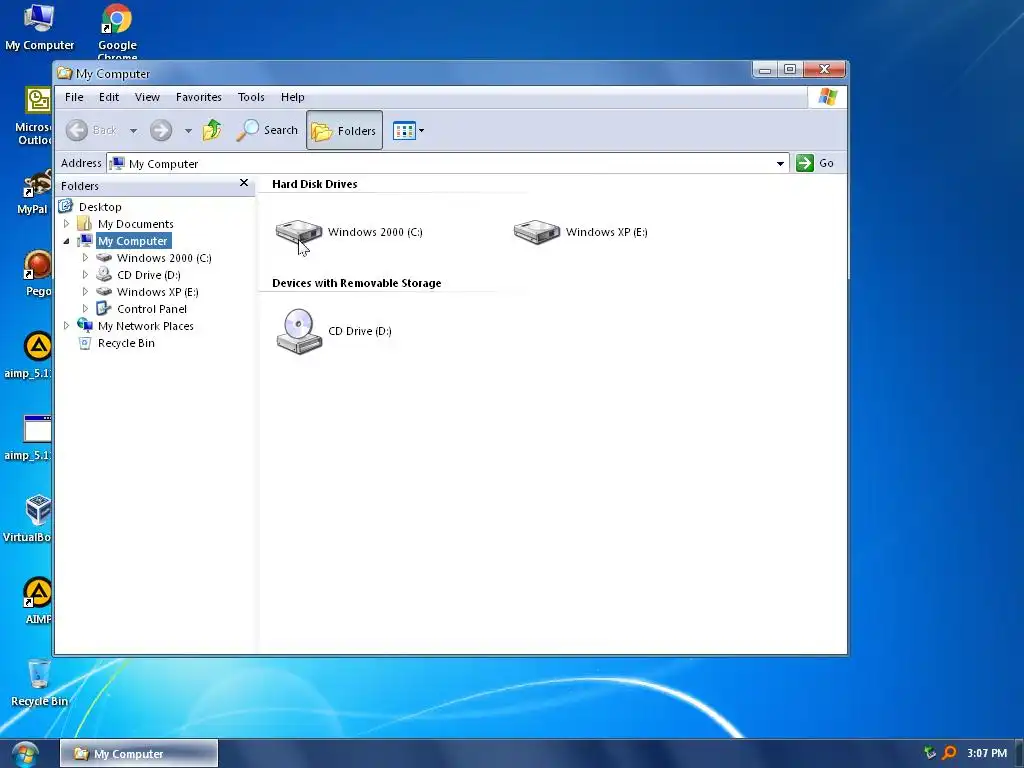Click Devices with Removable Storage header
This screenshot has height=768, width=1024.
[x=357, y=283]
